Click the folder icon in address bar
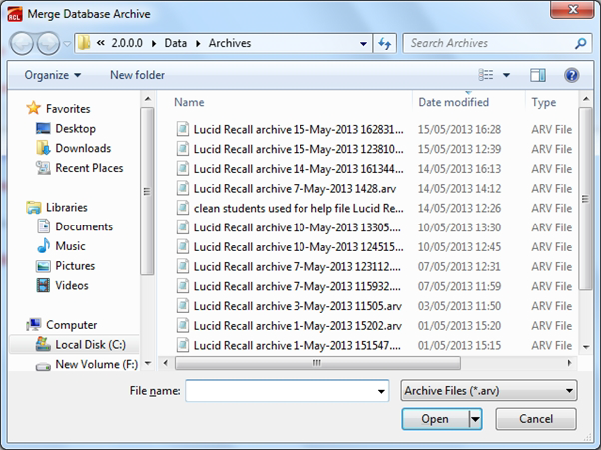601x450 pixels. [84, 43]
